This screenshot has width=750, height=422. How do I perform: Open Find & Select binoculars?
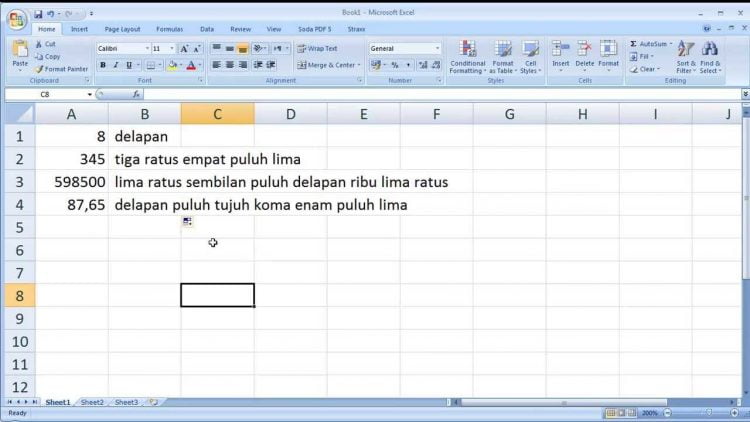click(x=710, y=57)
